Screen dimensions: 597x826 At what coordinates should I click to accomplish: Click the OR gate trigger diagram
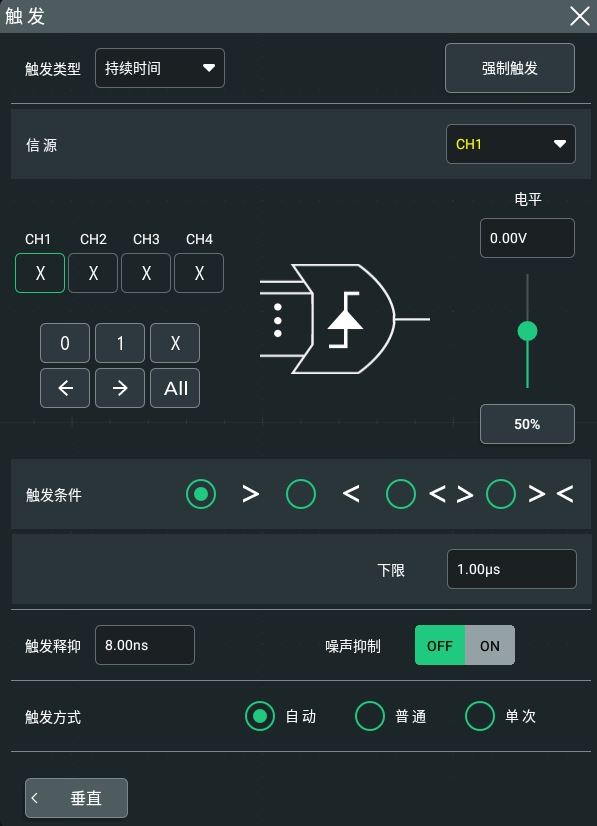click(345, 319)
